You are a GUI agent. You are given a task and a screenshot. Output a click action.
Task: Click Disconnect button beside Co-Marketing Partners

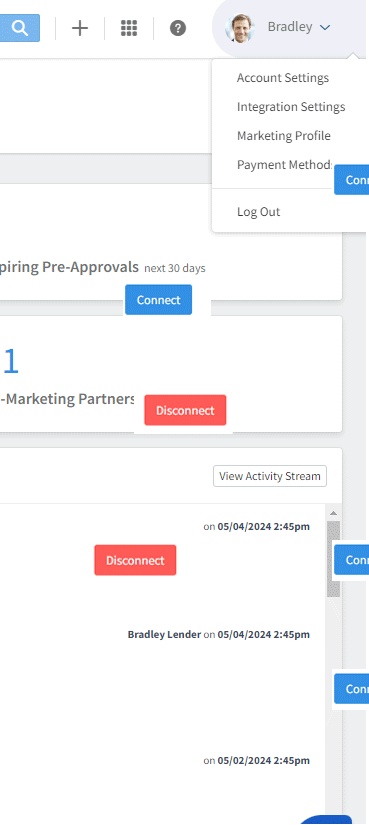[x=185, y=410]
